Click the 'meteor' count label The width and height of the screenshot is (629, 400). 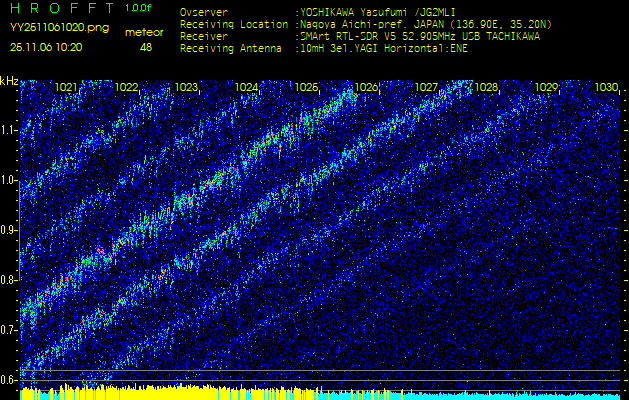144,33
